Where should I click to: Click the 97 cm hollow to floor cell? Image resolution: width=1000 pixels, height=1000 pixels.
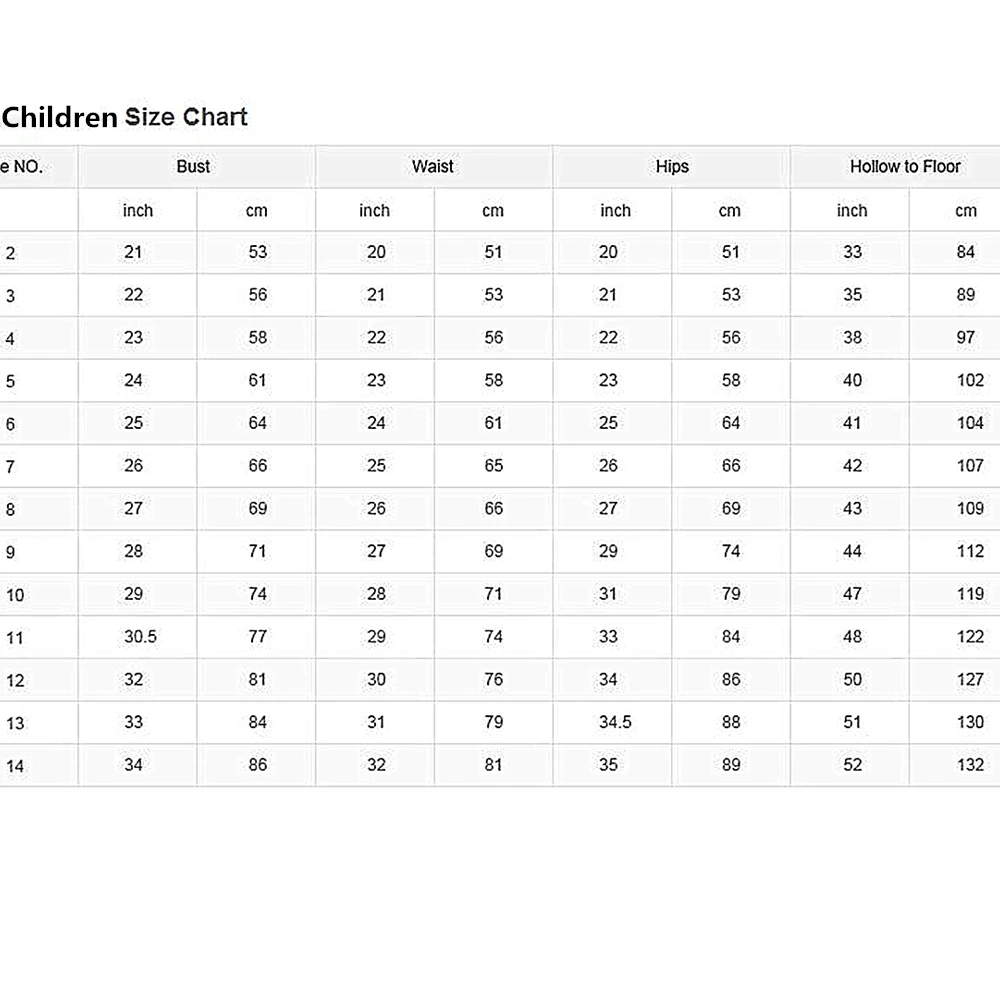click(965, 338)
